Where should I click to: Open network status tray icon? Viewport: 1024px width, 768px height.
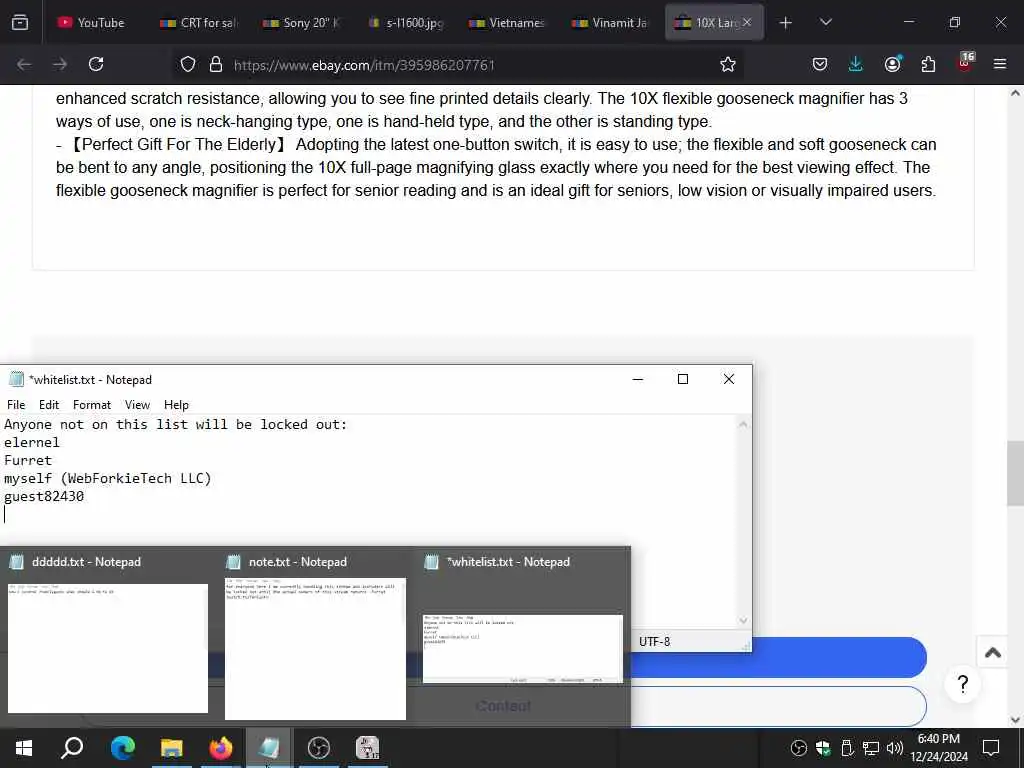pos(871,748)
